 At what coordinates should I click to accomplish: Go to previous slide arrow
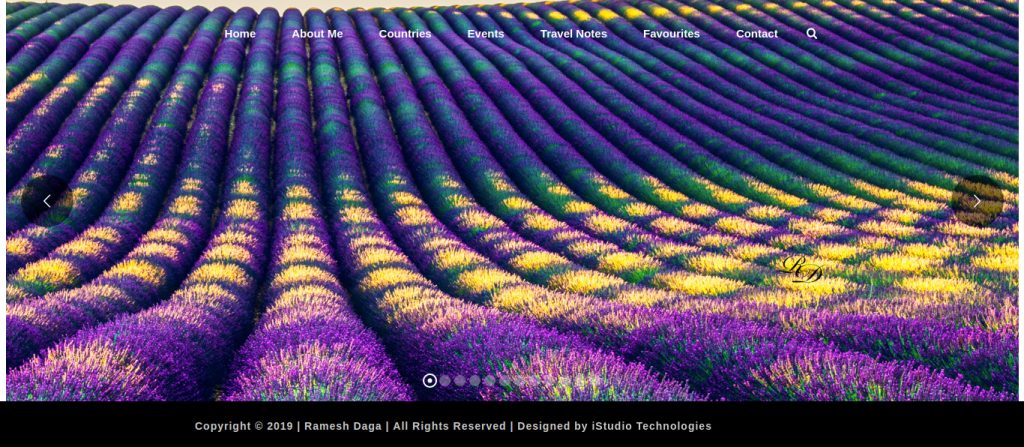(x=47, y=201)
